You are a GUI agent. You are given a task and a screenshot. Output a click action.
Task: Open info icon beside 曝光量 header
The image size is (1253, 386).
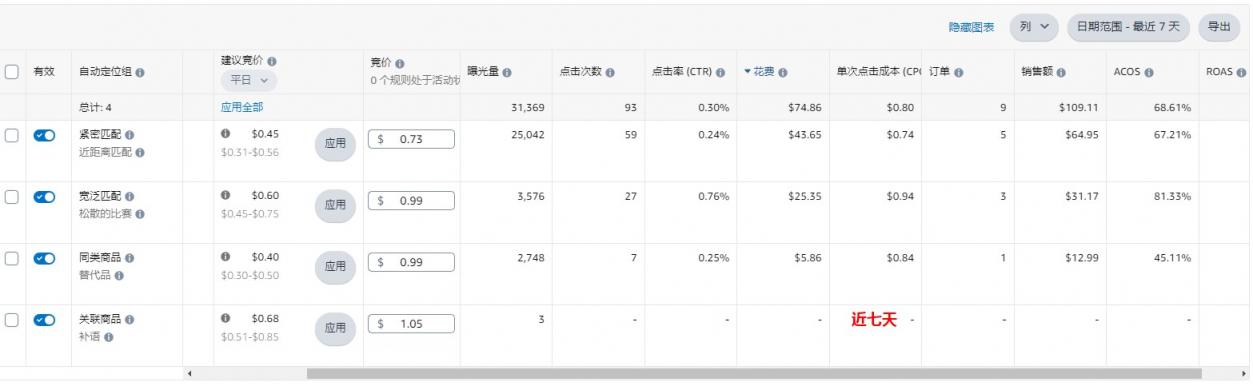click(x=508, y=72)
